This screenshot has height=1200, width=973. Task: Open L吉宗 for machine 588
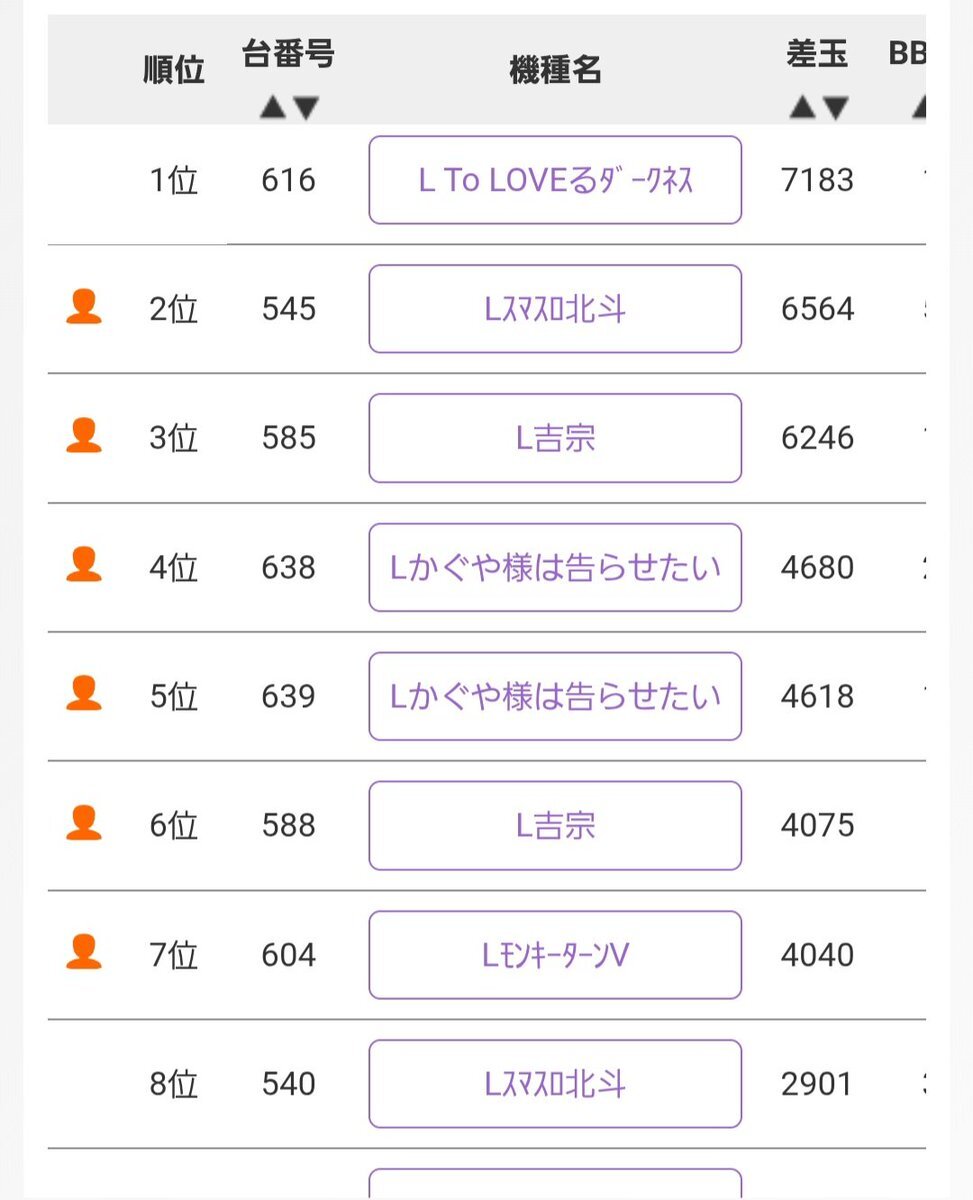[x=555, y=826]
